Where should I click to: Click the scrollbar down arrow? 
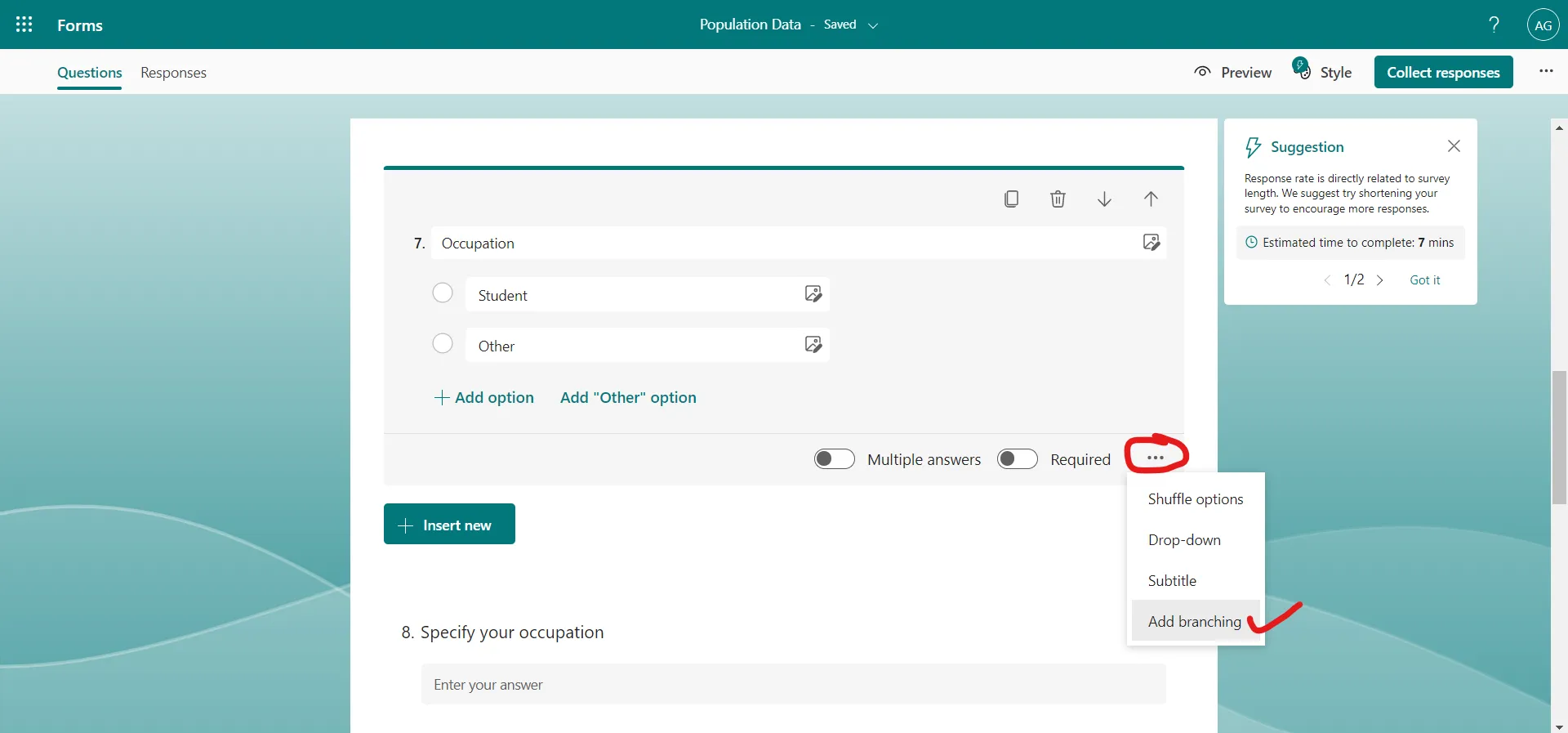[x=1559, y=726]
